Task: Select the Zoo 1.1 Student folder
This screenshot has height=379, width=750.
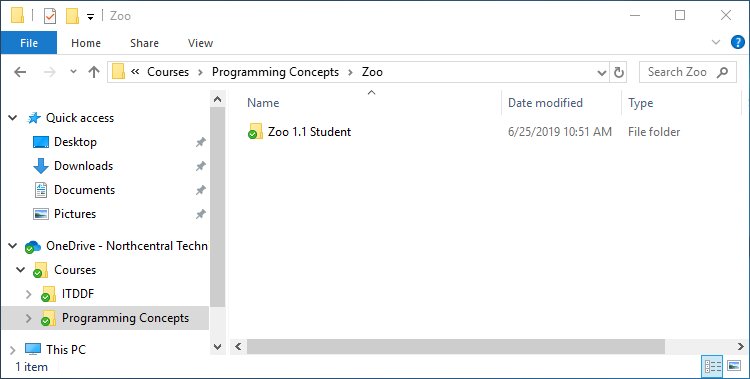Action: (309, 132)
